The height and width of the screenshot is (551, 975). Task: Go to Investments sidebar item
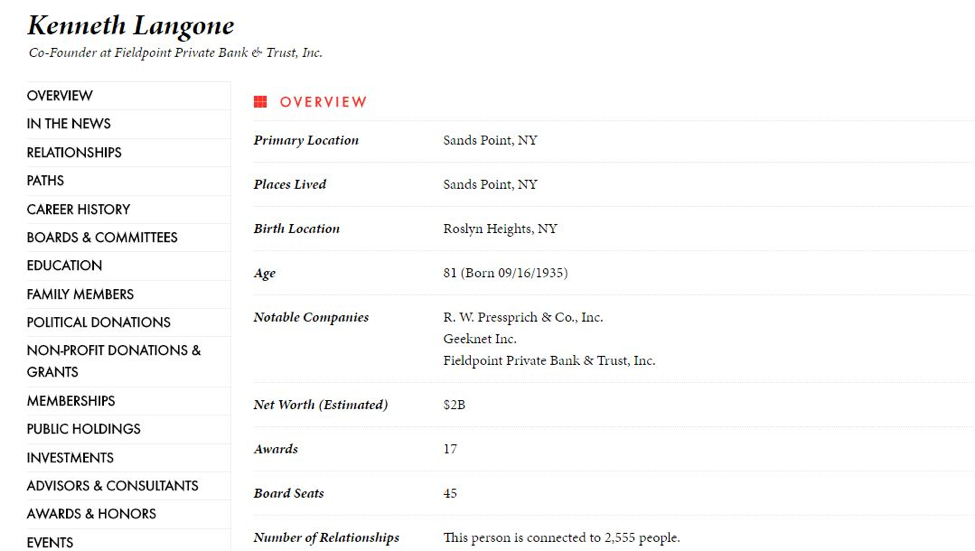point(70,458)
